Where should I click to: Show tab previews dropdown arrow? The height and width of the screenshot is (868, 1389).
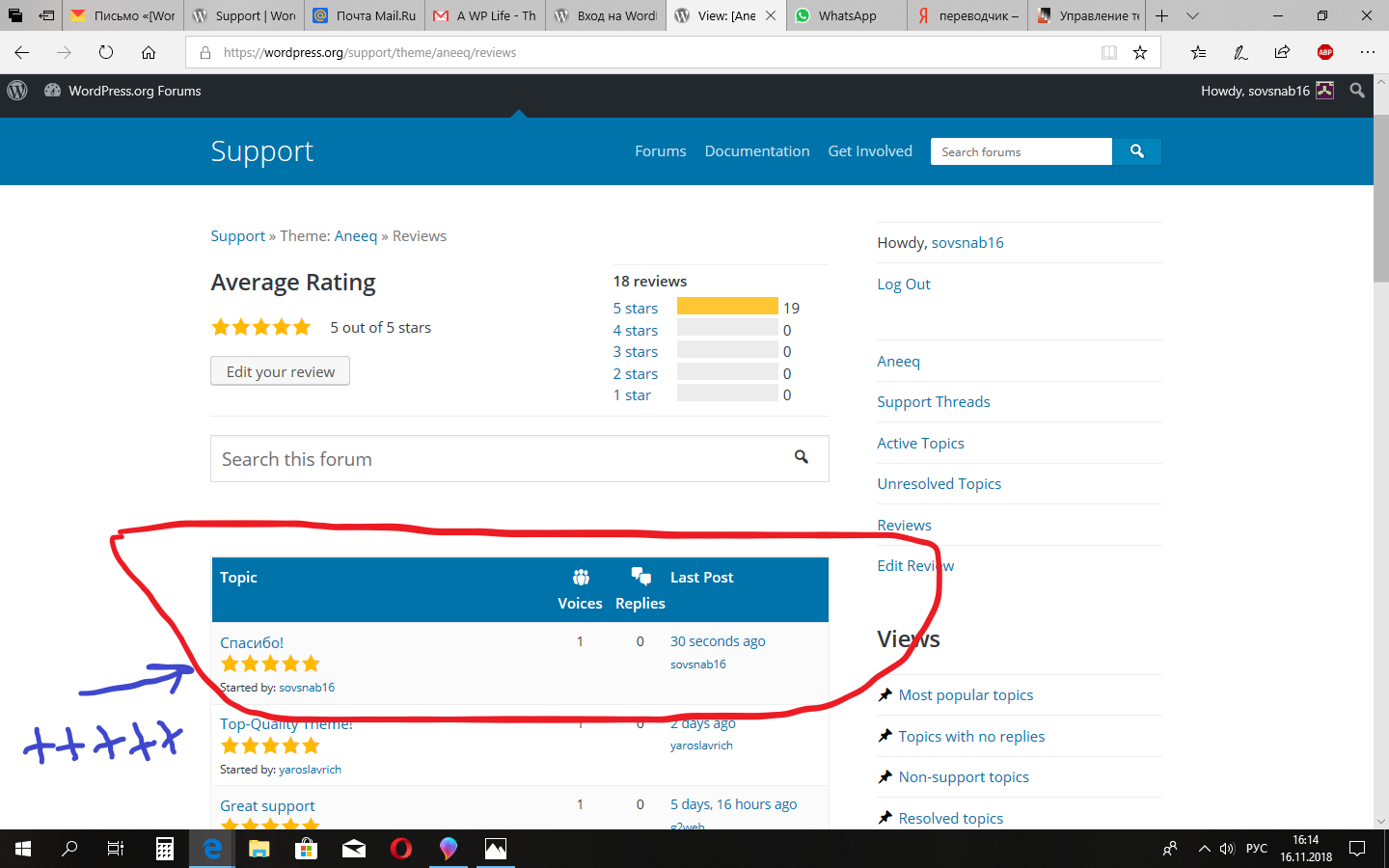(x=1193, y=15)
